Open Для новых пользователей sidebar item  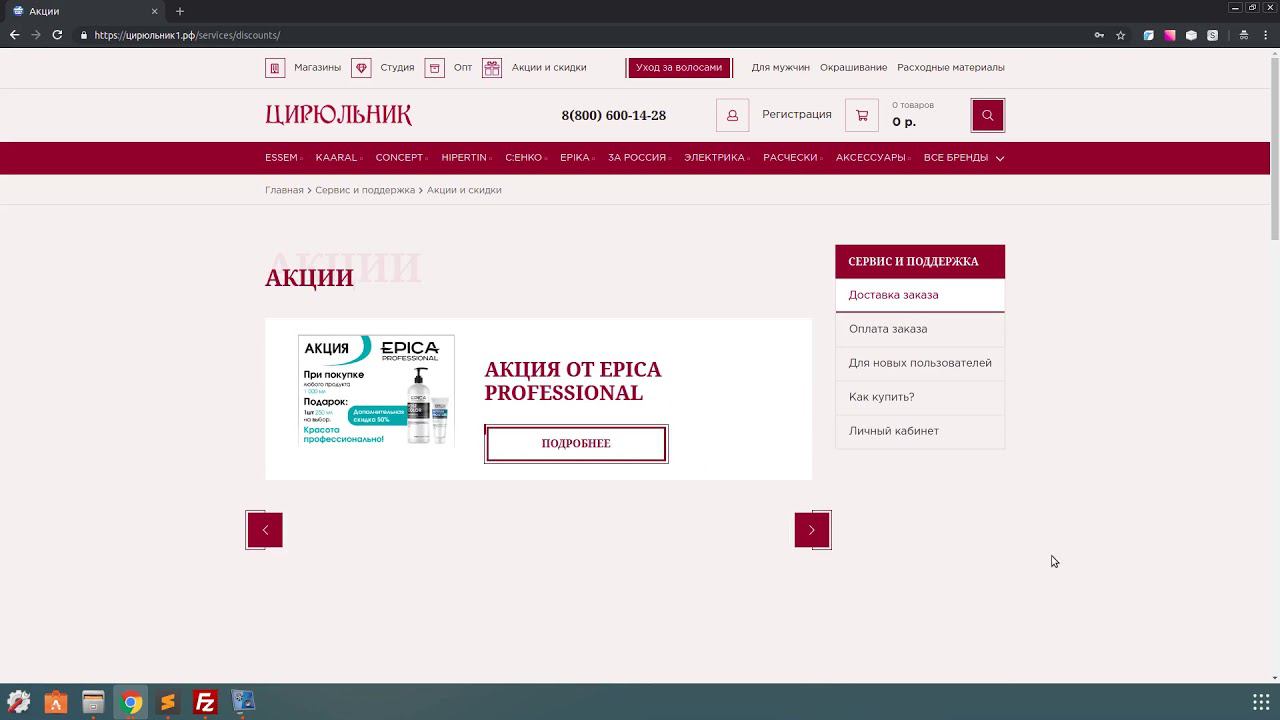point(920,363)
